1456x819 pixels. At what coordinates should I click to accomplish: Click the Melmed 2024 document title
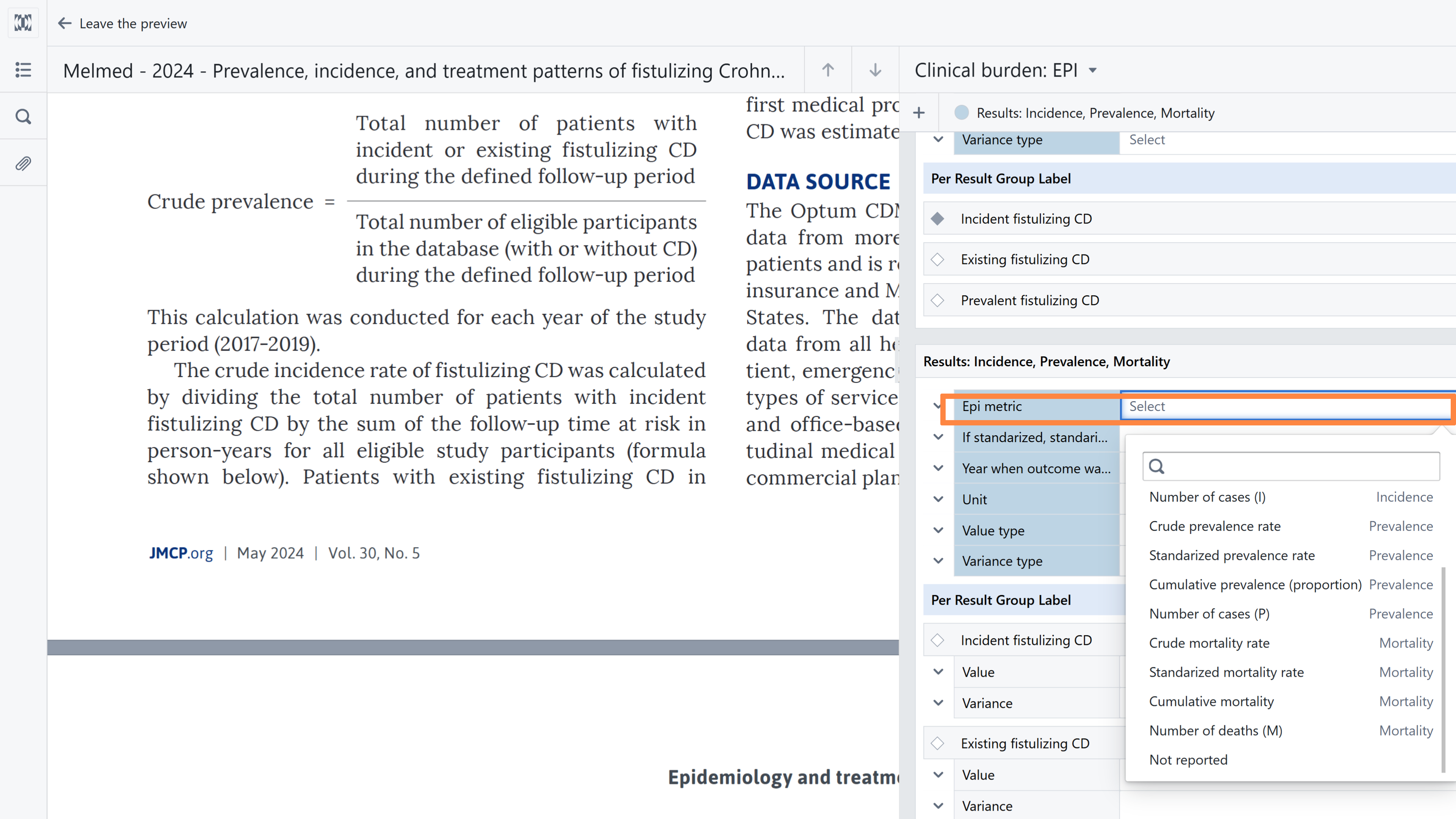point(424,71)
